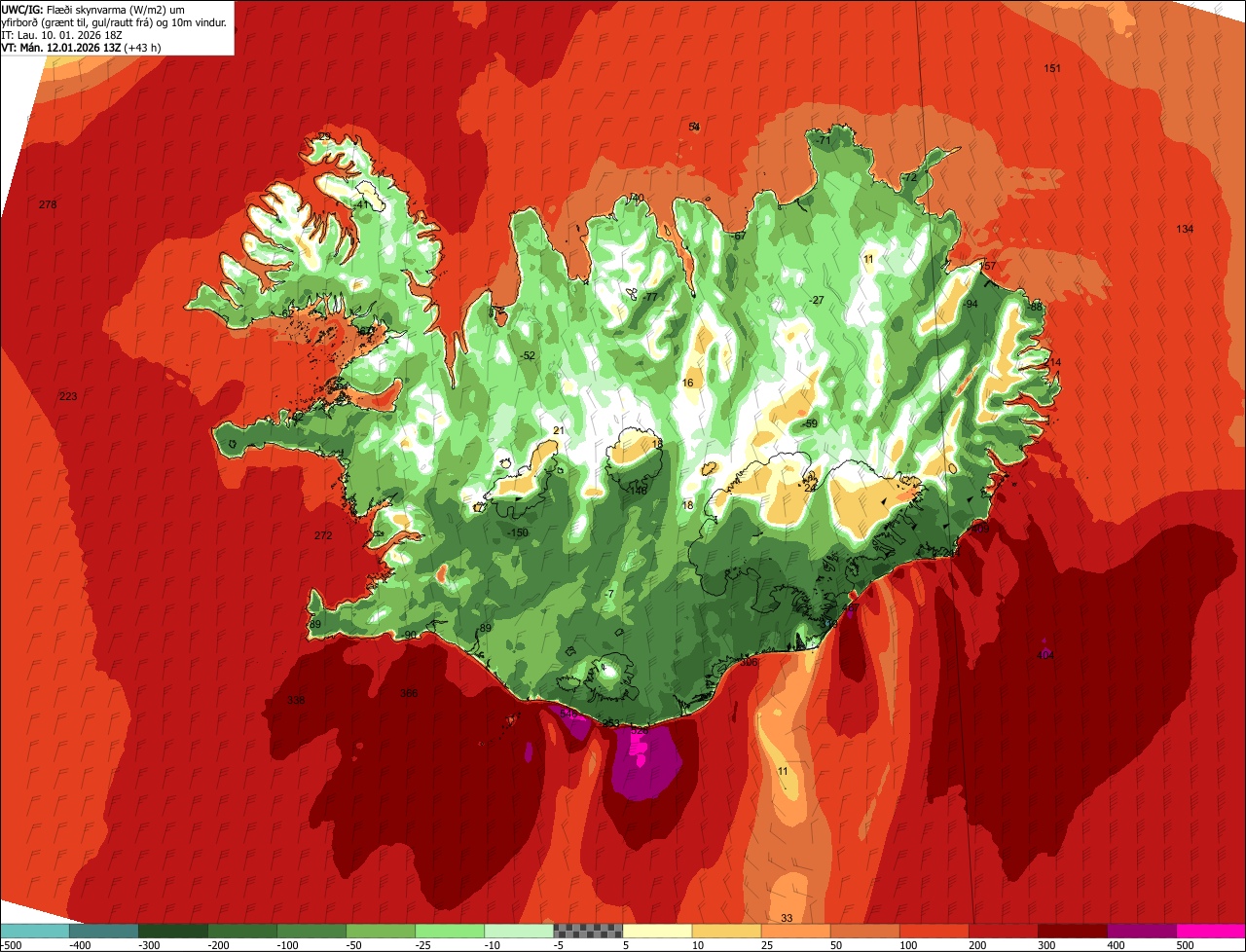This screenshot has height=952, width=1246.
Task: Select the pale yellow swatch between 5 and 10
Action: coord(657,930)
